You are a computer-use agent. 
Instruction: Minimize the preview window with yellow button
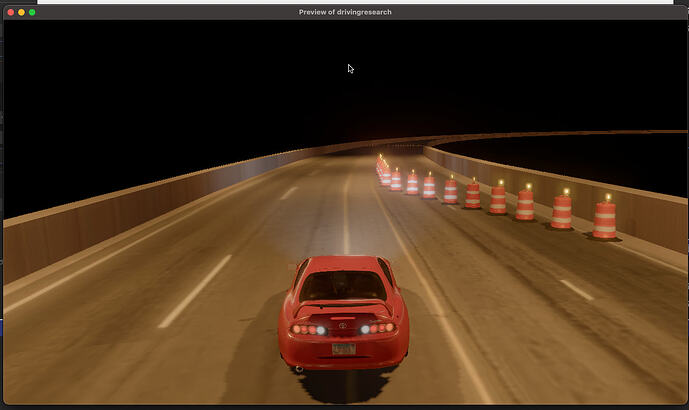22,12
